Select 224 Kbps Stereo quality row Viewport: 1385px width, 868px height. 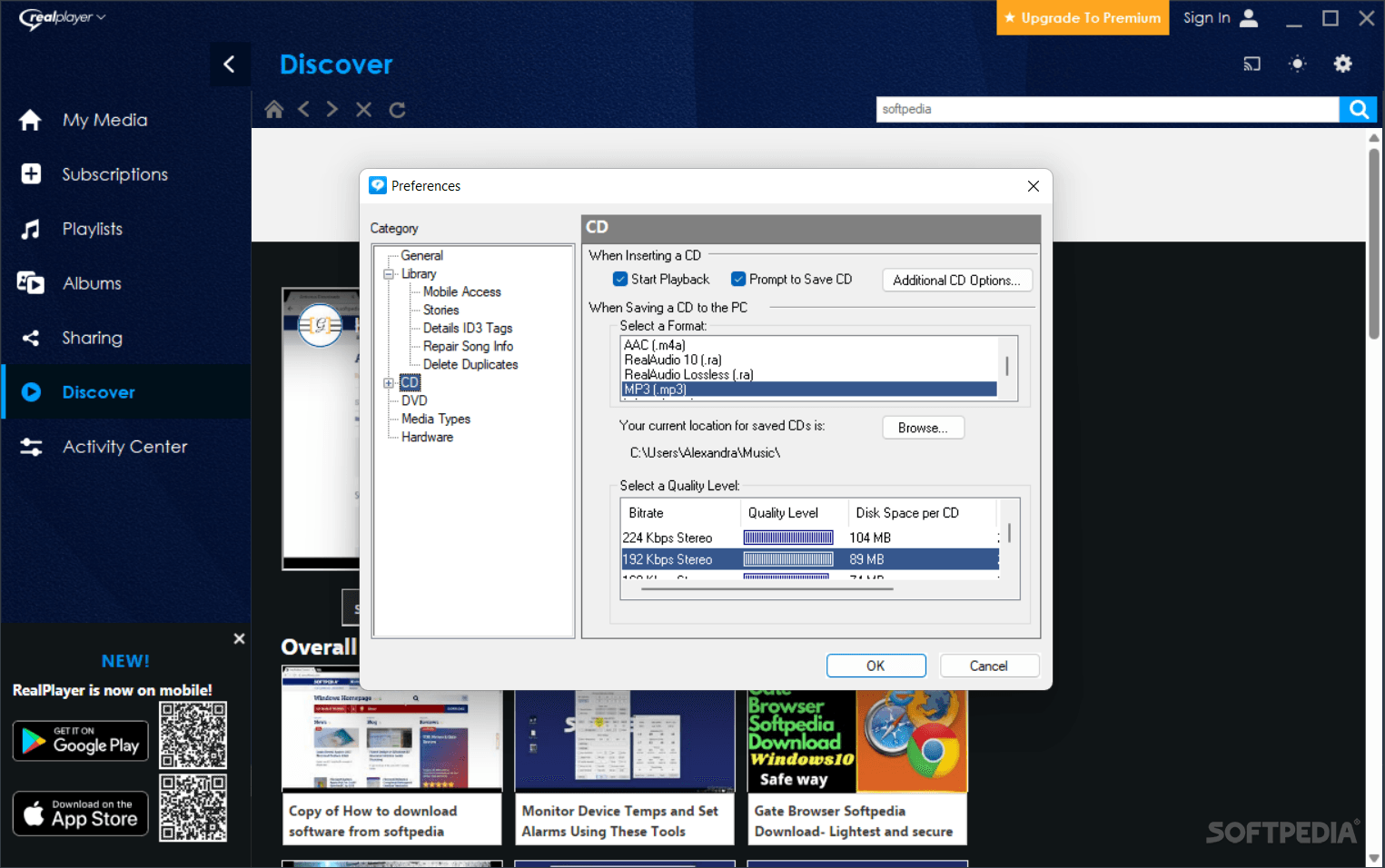[x=809, y=538]
